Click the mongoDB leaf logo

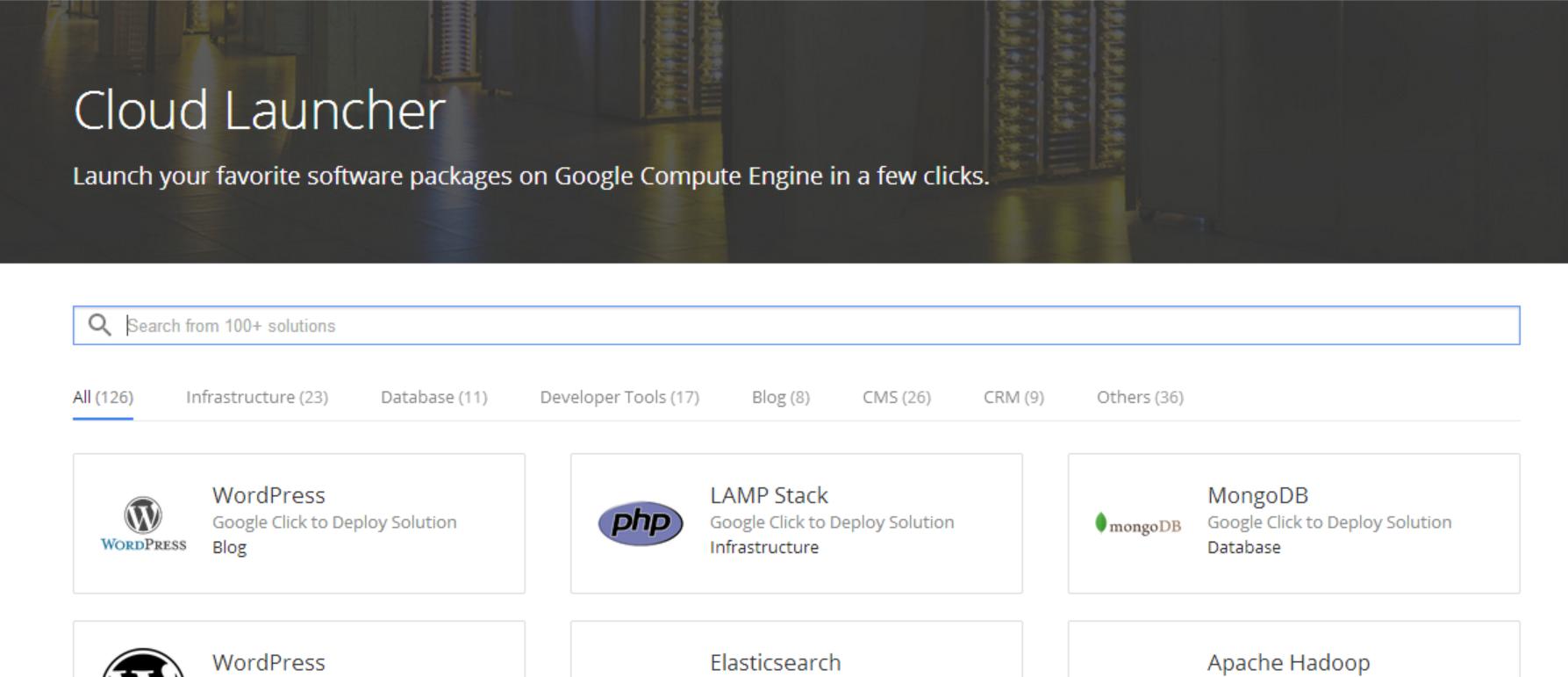coord(1101,523)
